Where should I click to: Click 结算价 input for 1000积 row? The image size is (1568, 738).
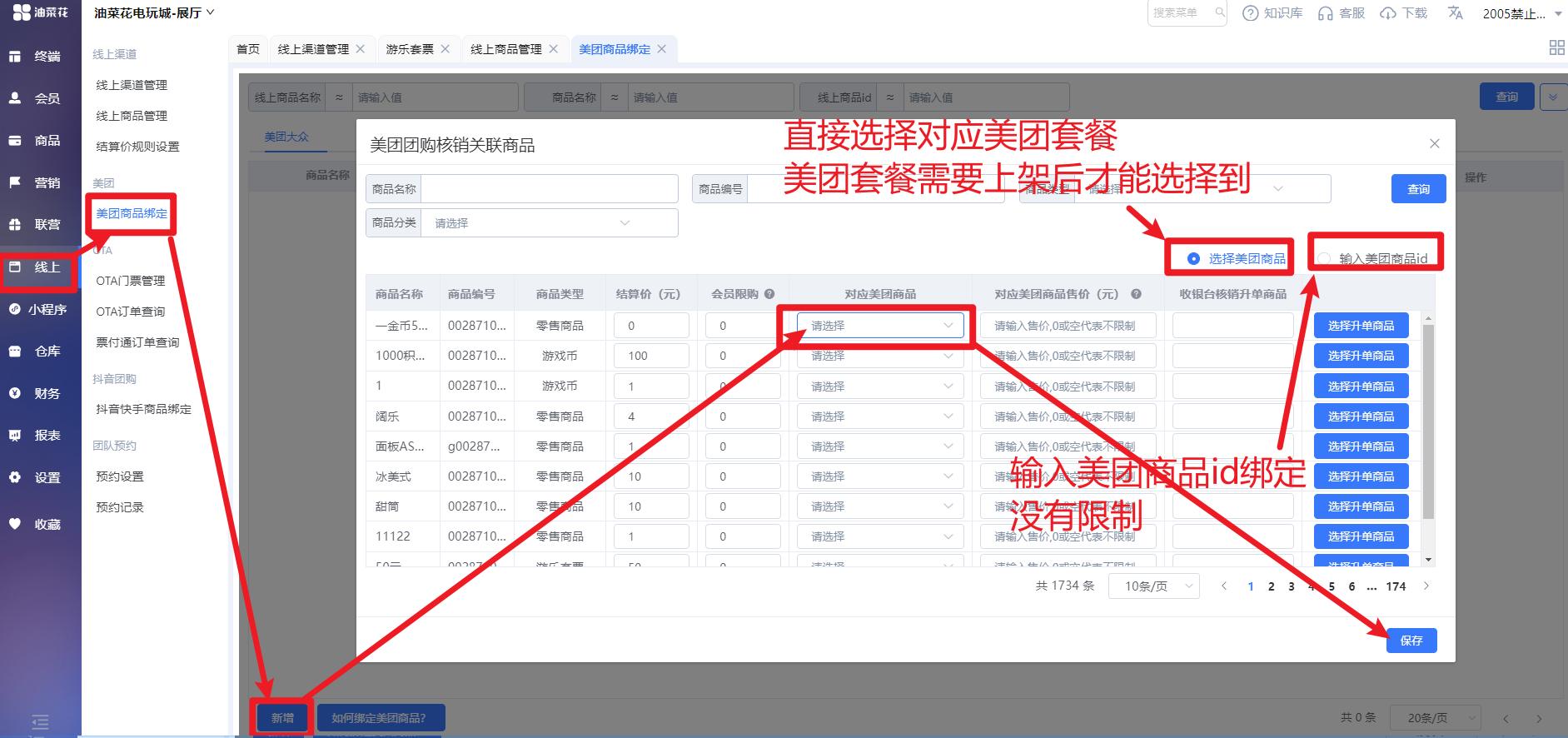pyautogui.click(x=651, y=356)
